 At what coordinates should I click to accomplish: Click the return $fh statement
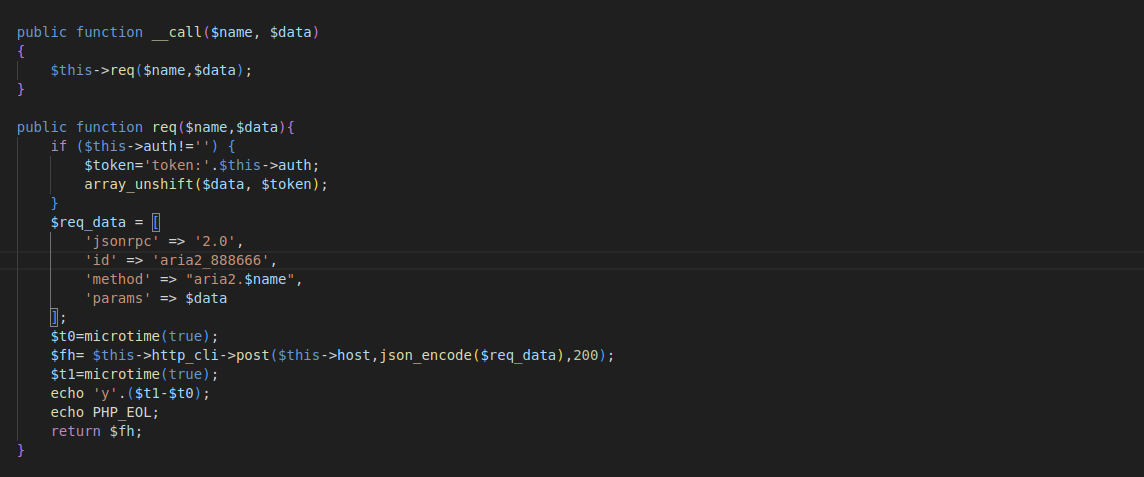96,431
